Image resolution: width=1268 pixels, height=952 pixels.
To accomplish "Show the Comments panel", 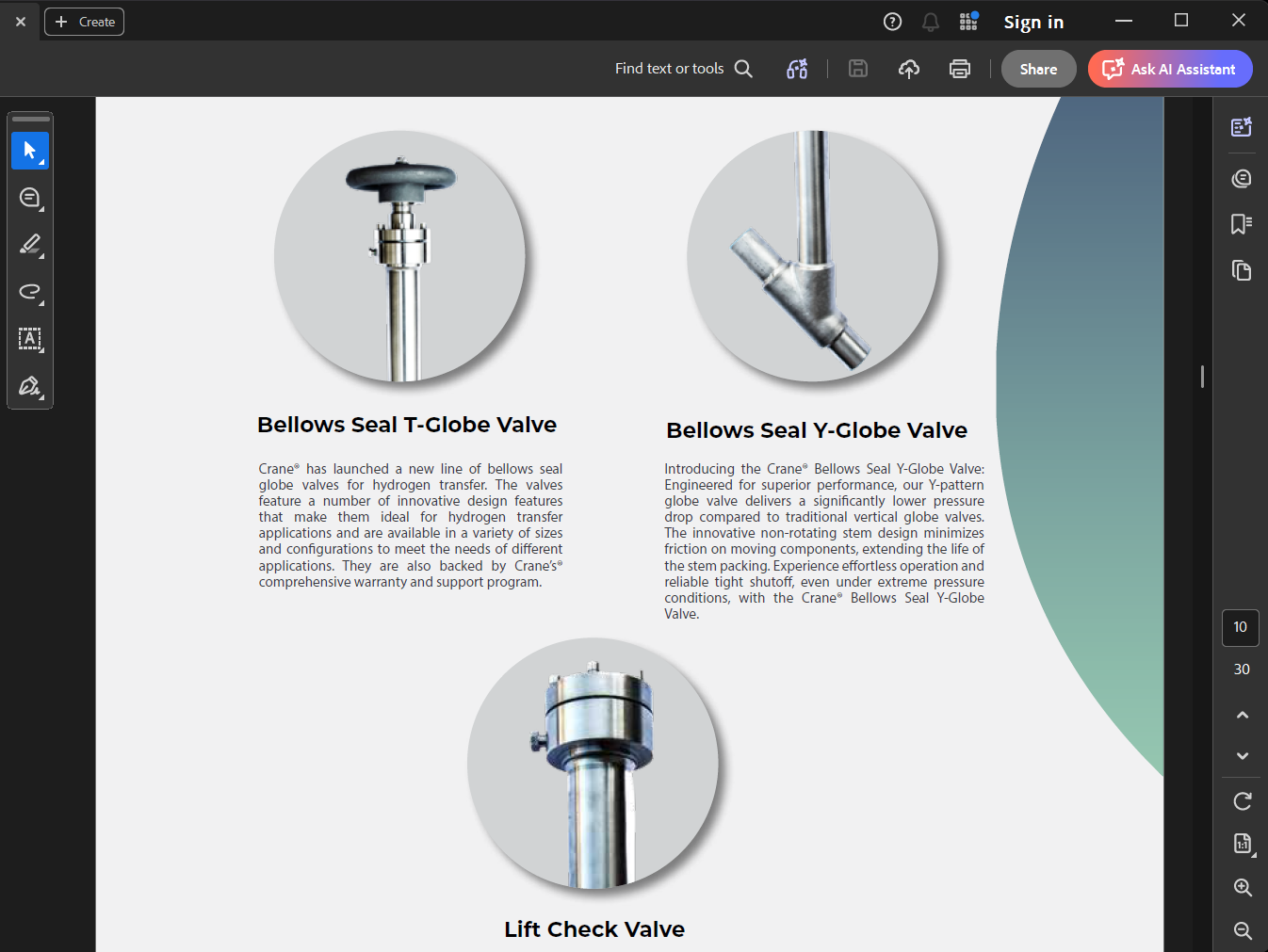I will (1242, 178).
